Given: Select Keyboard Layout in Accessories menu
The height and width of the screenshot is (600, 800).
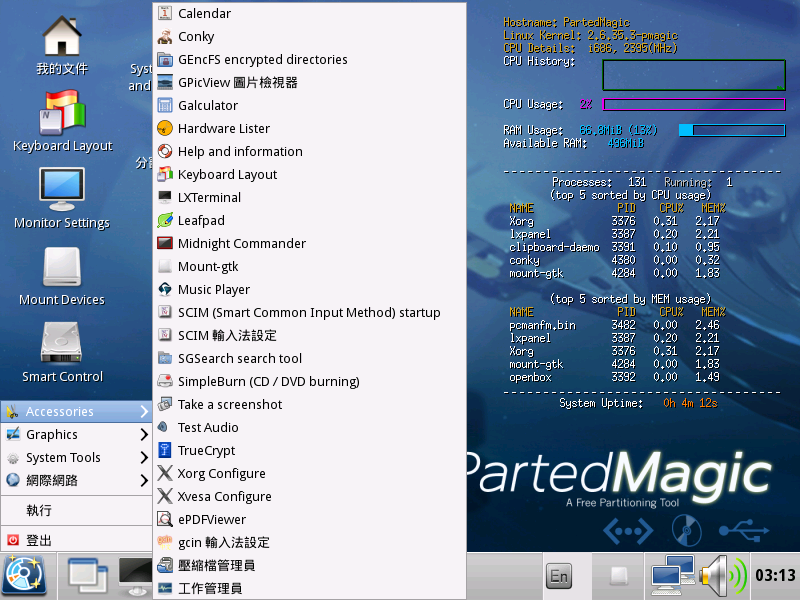Looking at the screenshot, I should (310, 174).
